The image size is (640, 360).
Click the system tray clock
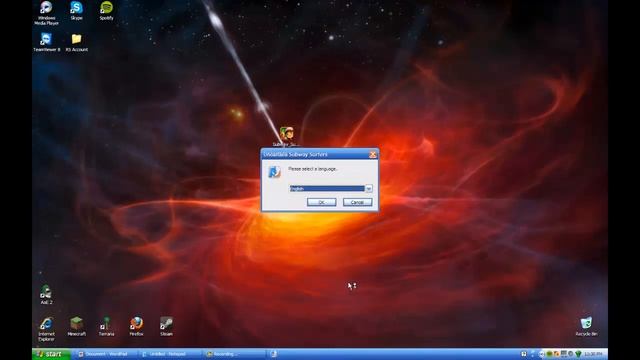pyautogui.click(x=593, y=354)
